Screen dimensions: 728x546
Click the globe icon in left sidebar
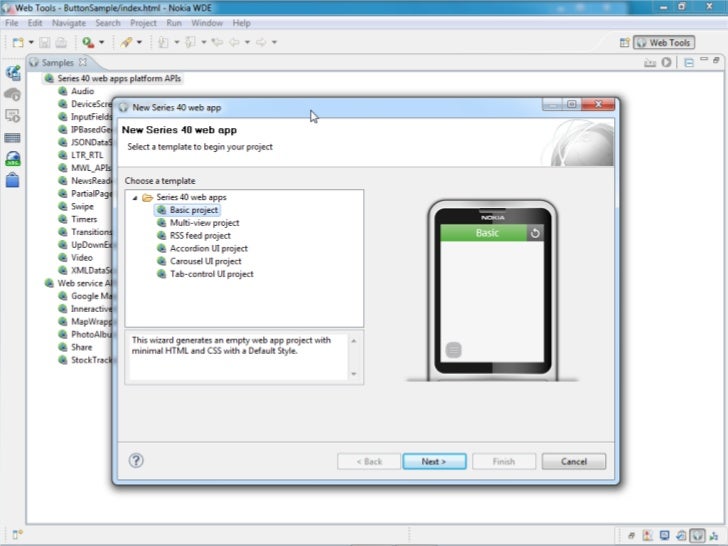[x=13, y=73]
